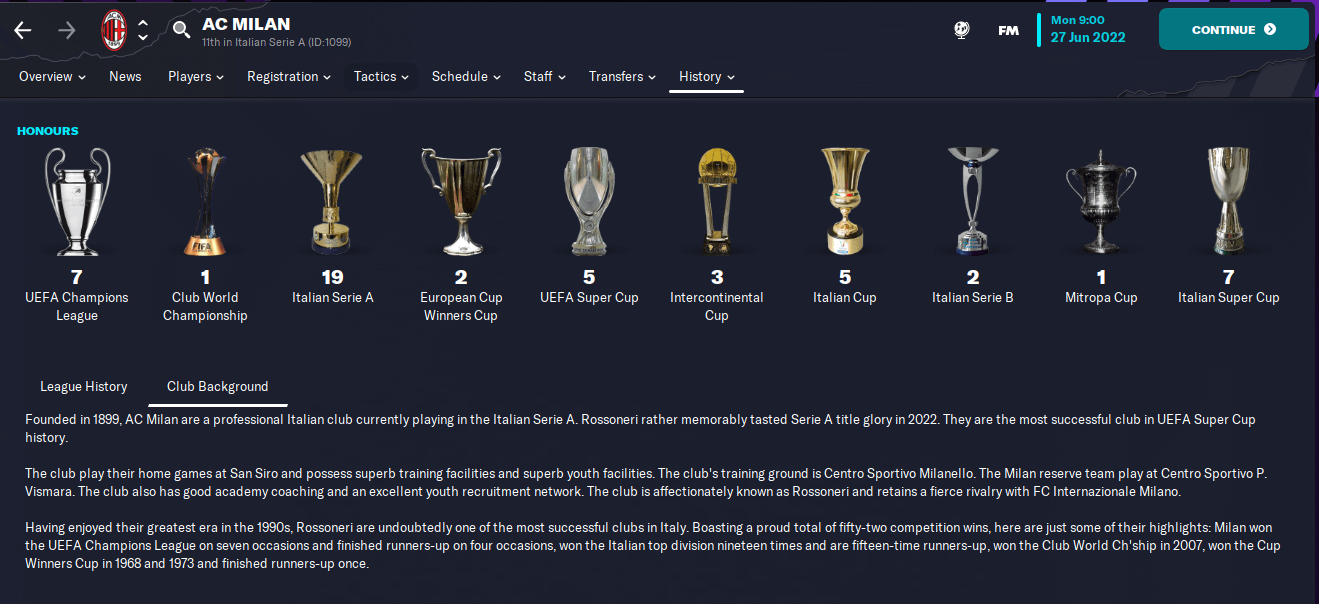Expand the Overview dropdown menu

(x=52, y=77)
